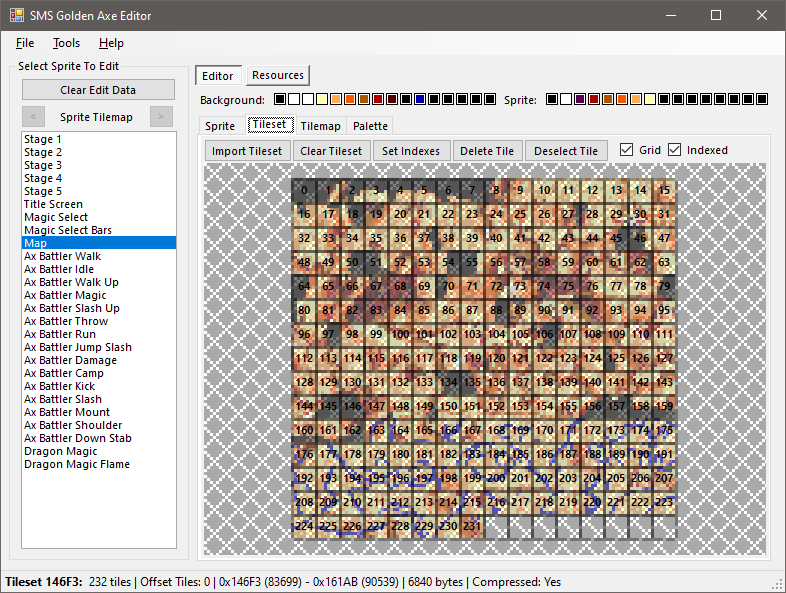
Task: Click the Delete Tile button
Action: click(487, 151)
